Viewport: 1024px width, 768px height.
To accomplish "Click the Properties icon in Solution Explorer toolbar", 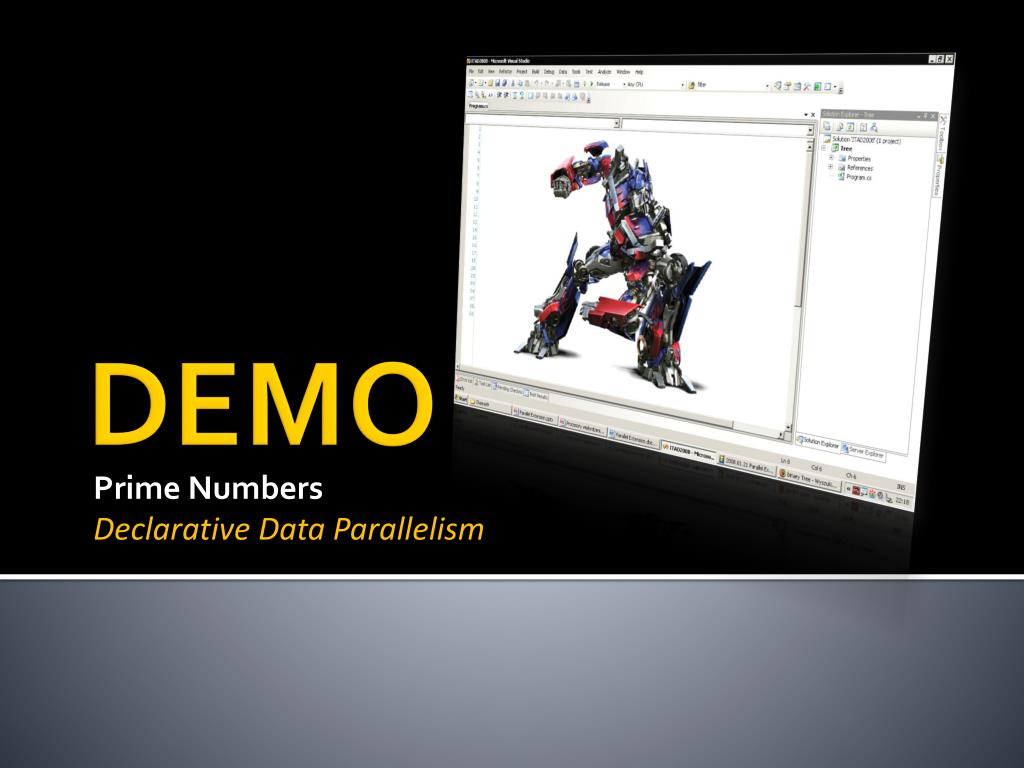I will coord(827,127).
